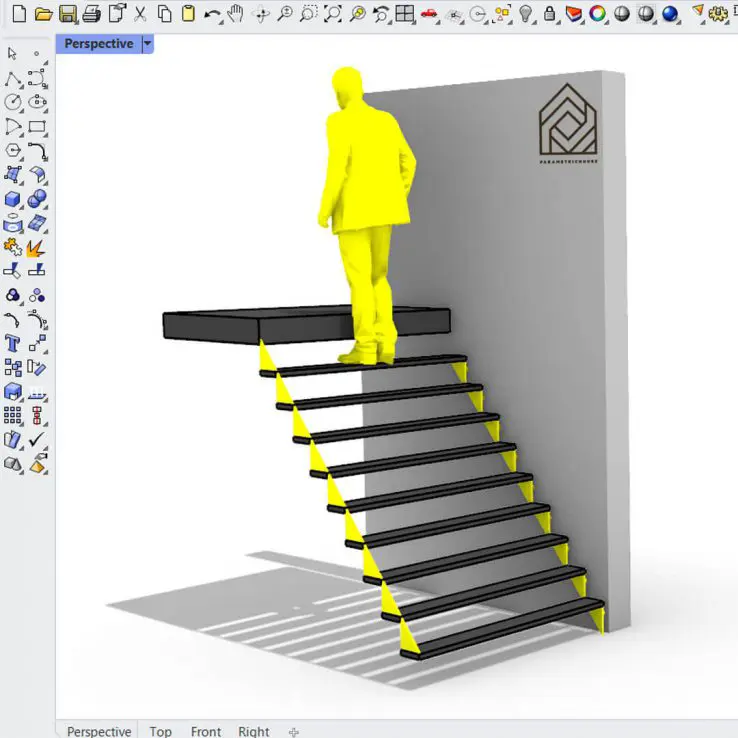Toggle the four-viewport layout icon

(x=404, y=14)
